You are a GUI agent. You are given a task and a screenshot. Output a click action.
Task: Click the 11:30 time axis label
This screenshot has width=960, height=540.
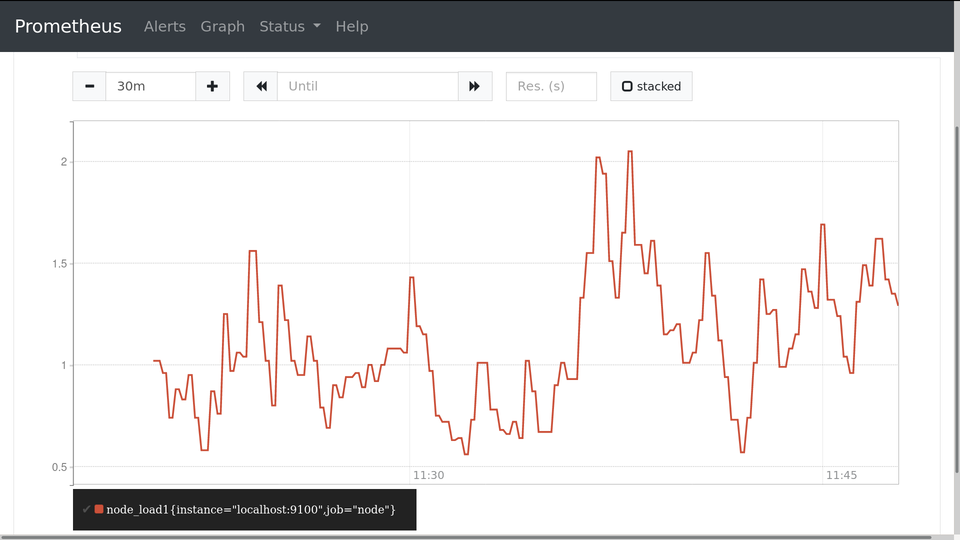point(428,475)
